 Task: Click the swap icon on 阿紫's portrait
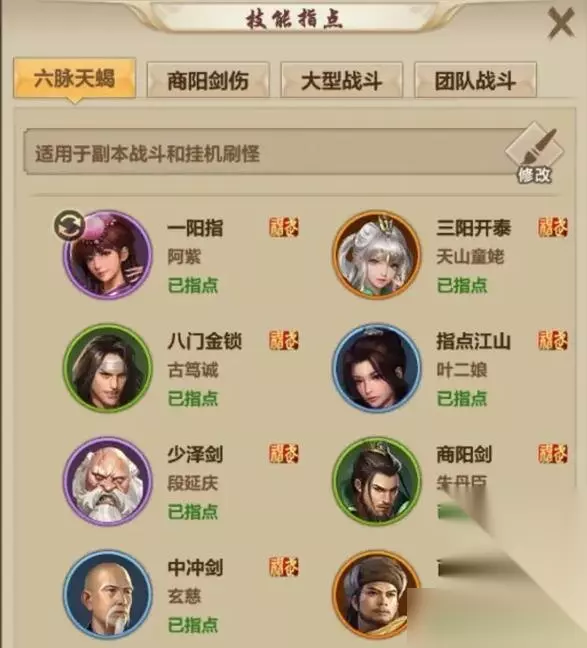[69, 225]
